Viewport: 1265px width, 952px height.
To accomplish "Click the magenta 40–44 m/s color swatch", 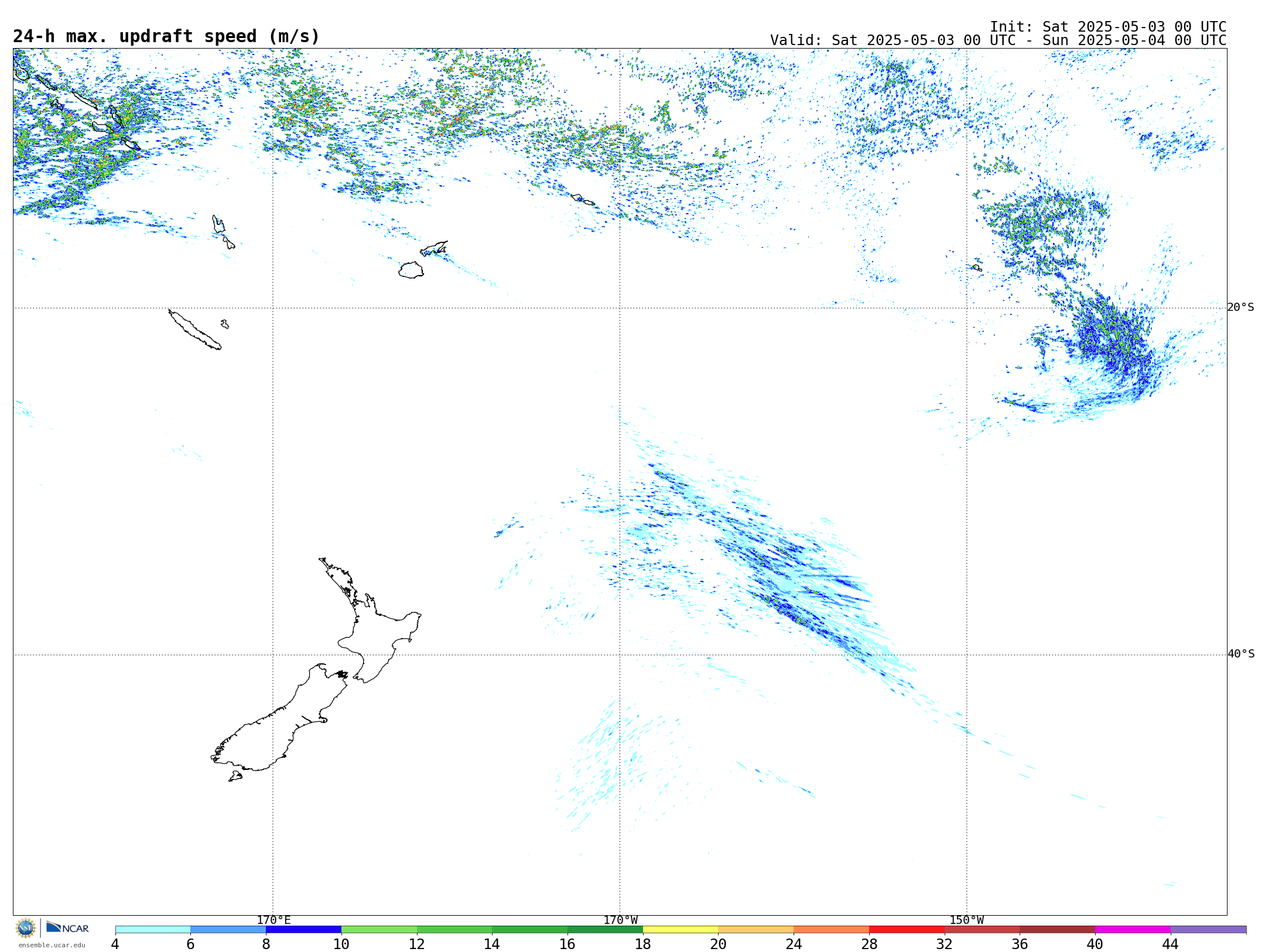I will (x=1133, y=930).
